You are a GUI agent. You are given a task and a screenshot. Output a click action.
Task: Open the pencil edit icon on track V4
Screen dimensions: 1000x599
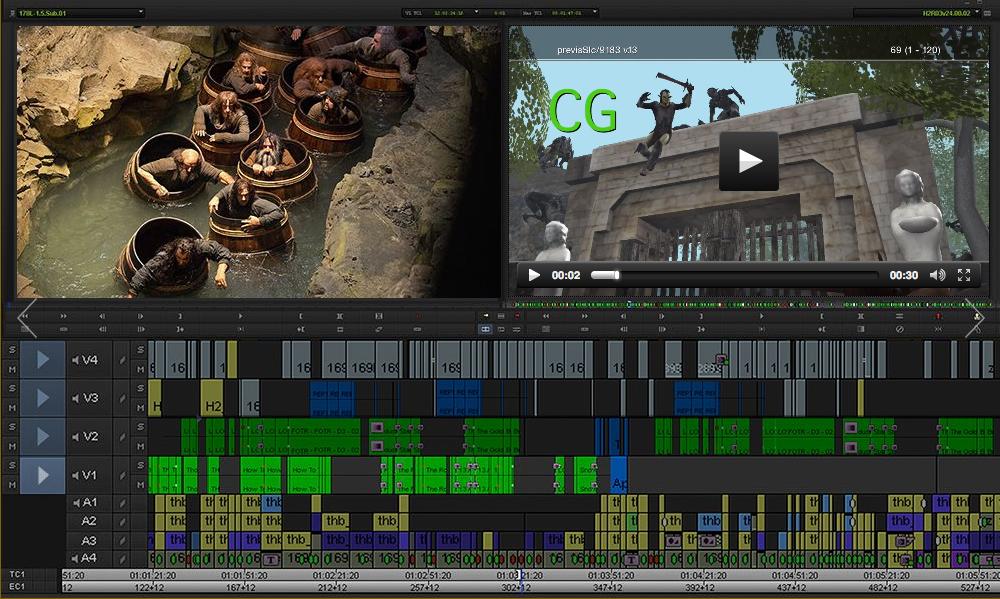pos(122,360)
